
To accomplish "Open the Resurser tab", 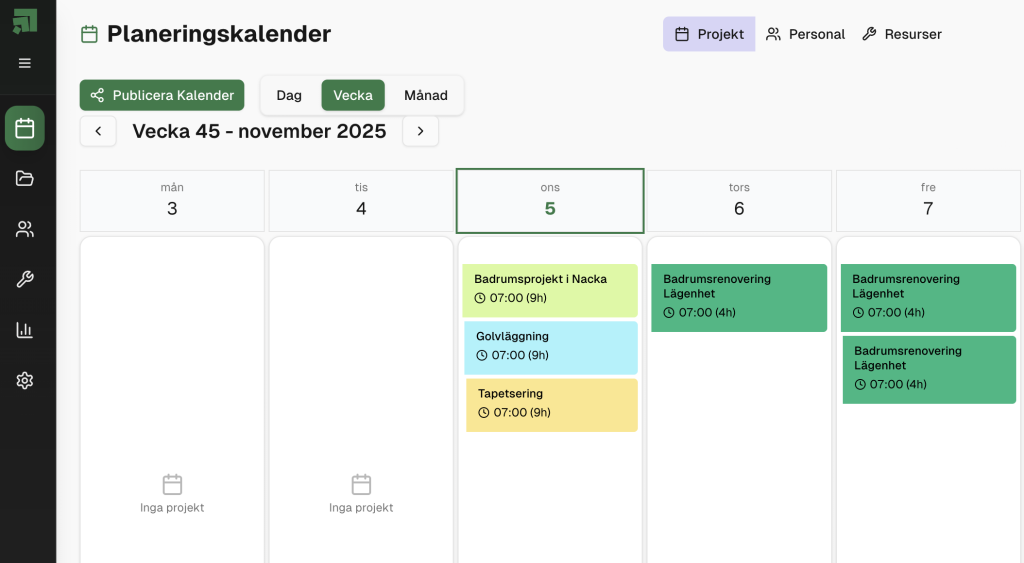I will pos(902,34).
